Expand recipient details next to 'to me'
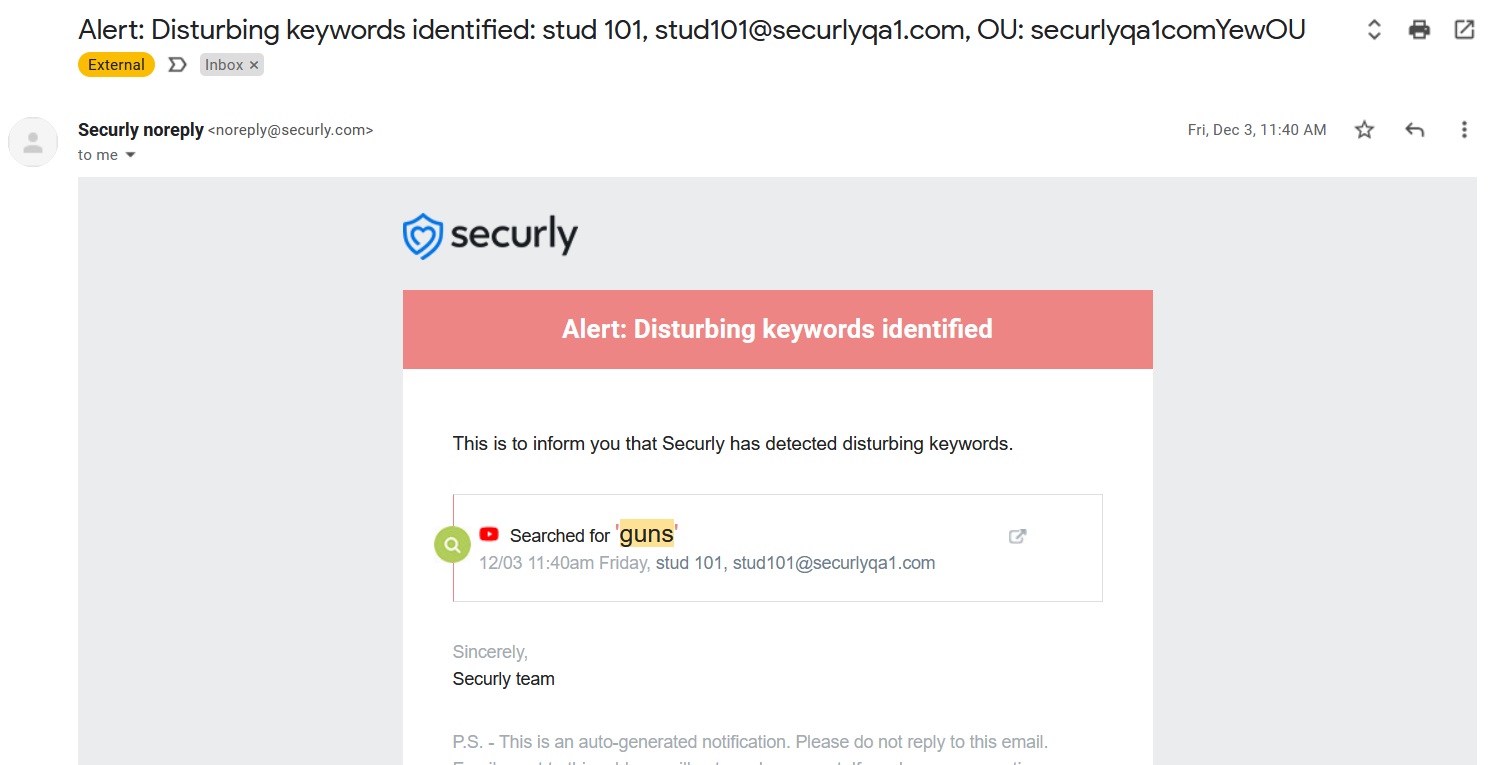Viewport: 1490px width, 765px height. click(130, 155)
